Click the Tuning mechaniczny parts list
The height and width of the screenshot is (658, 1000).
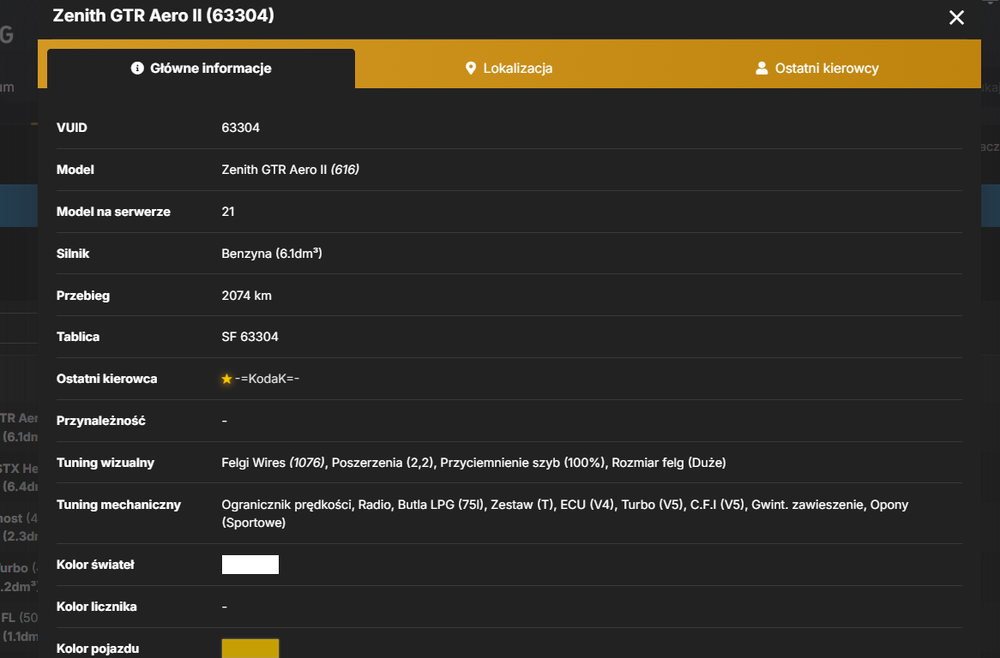[x=564, y=513]
